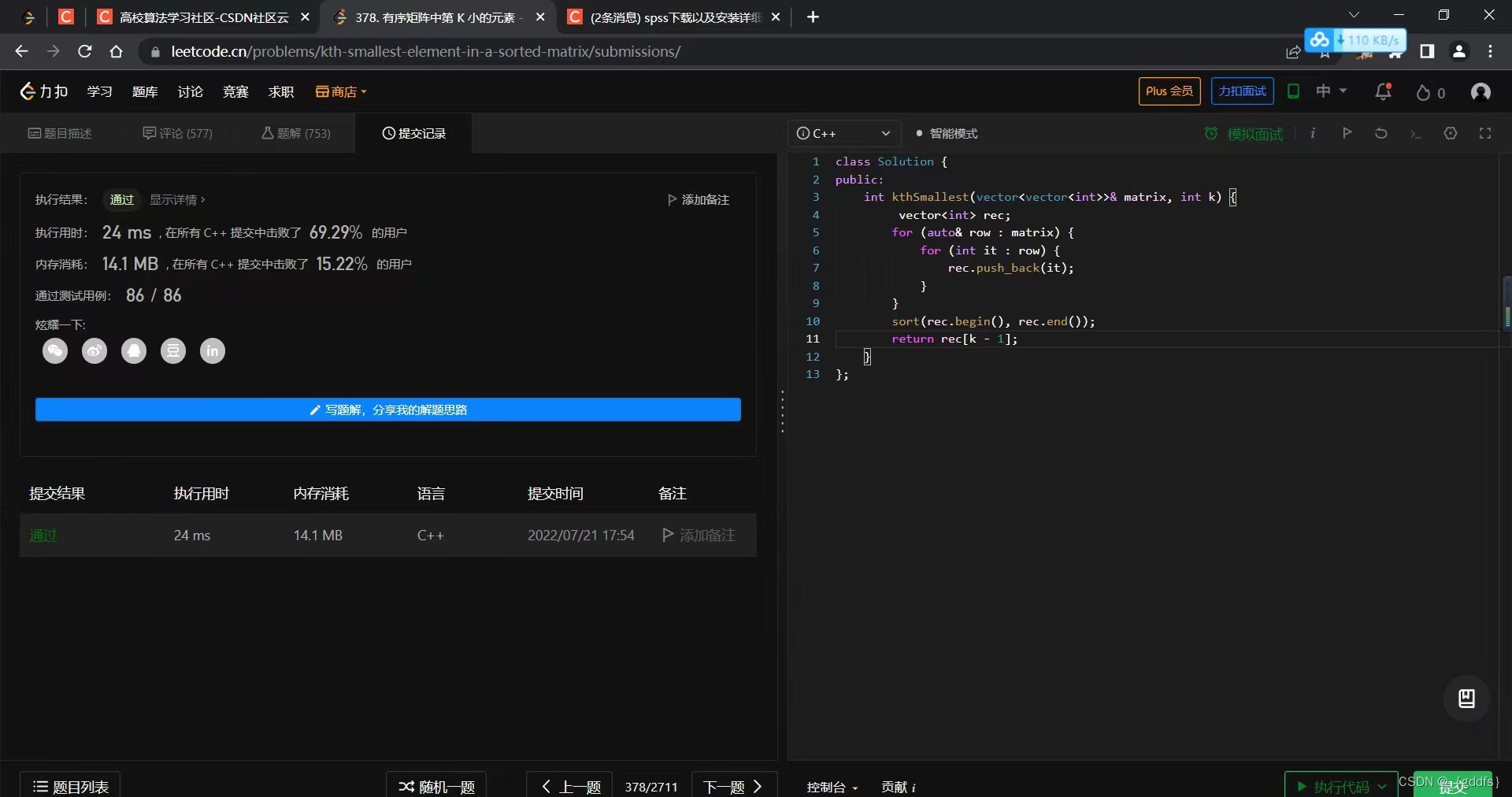Expand 显示详情 result details
This screenshot has width=1512, height=797.
(x=177, y=200)
